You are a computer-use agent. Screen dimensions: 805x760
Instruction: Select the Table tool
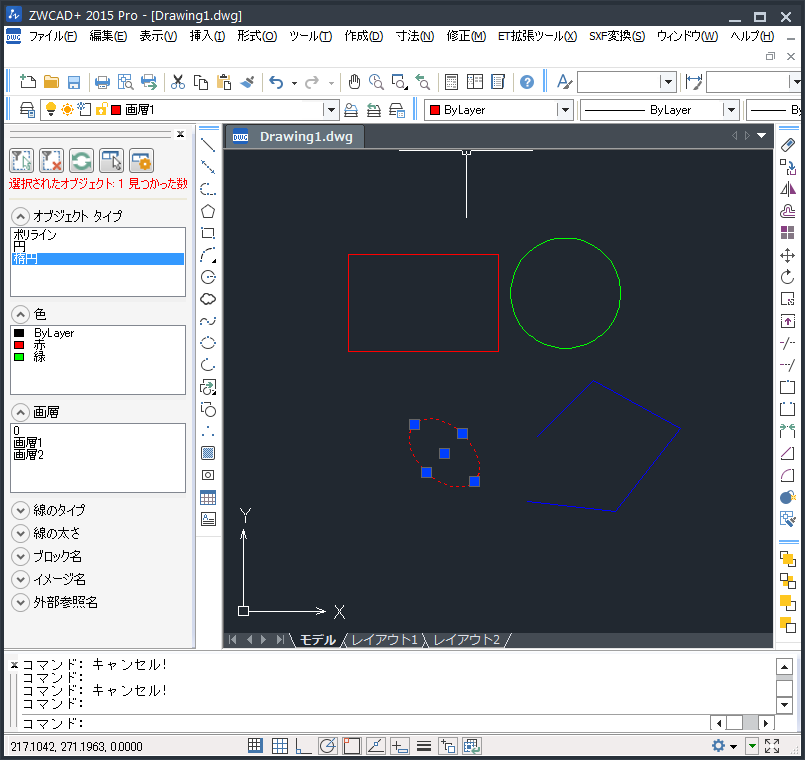(x=208, y=497)
